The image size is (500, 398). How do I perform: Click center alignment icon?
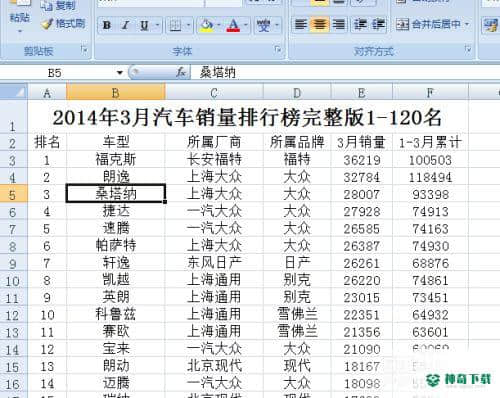click(x=320, y=24)
